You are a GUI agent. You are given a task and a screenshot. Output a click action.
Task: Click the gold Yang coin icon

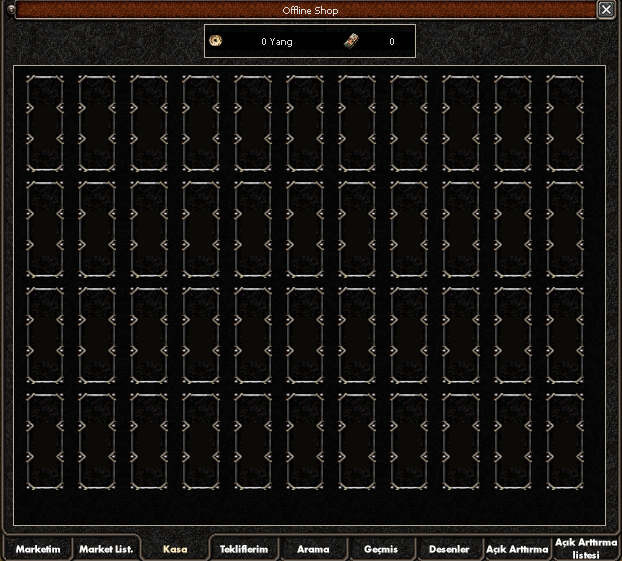coord(216,41)
